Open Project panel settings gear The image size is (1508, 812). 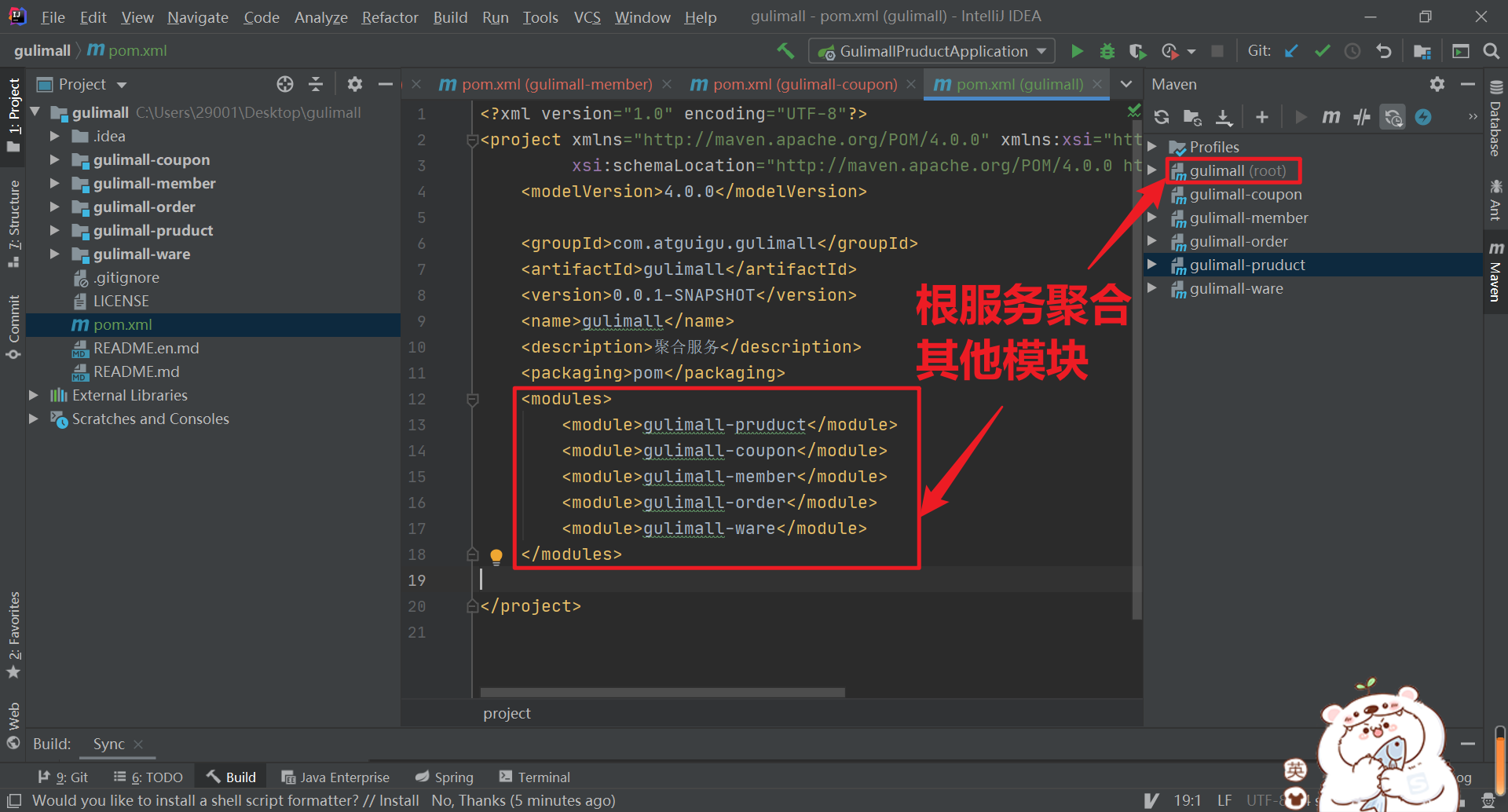[355, 84]
